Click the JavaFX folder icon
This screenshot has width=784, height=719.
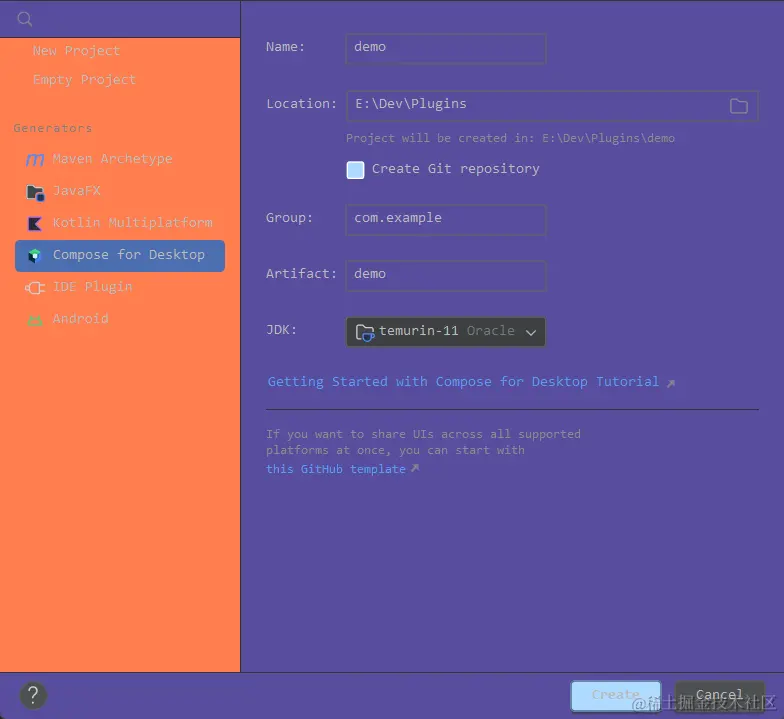(x=35, y=192)
